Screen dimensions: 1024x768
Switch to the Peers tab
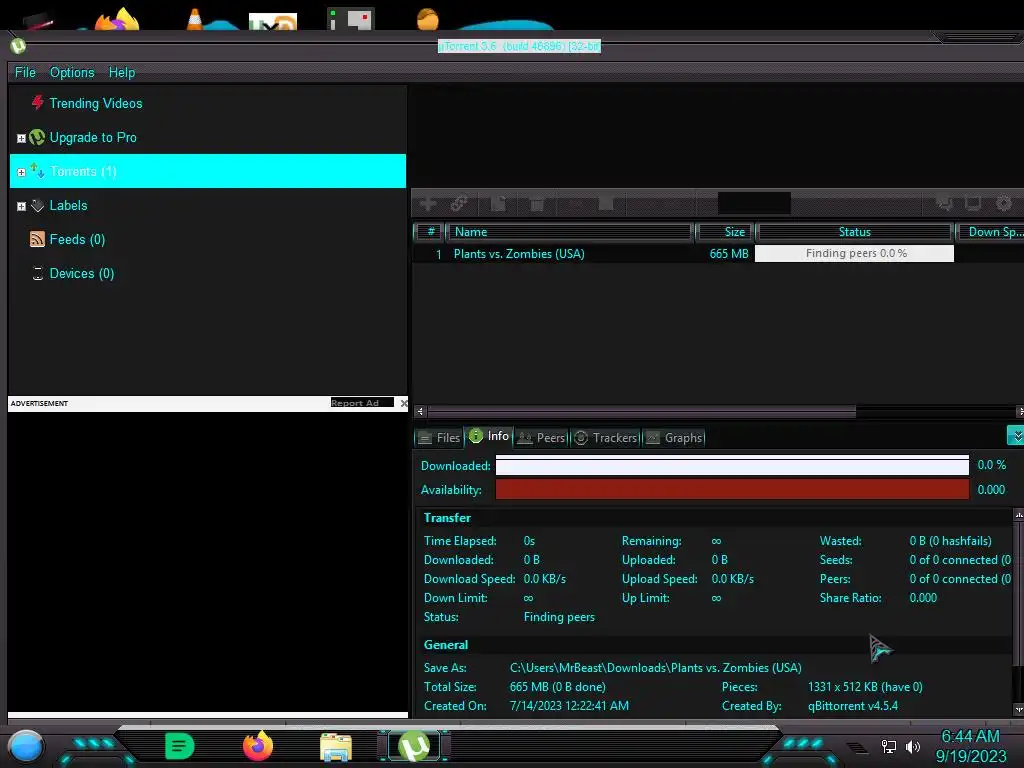541,438
